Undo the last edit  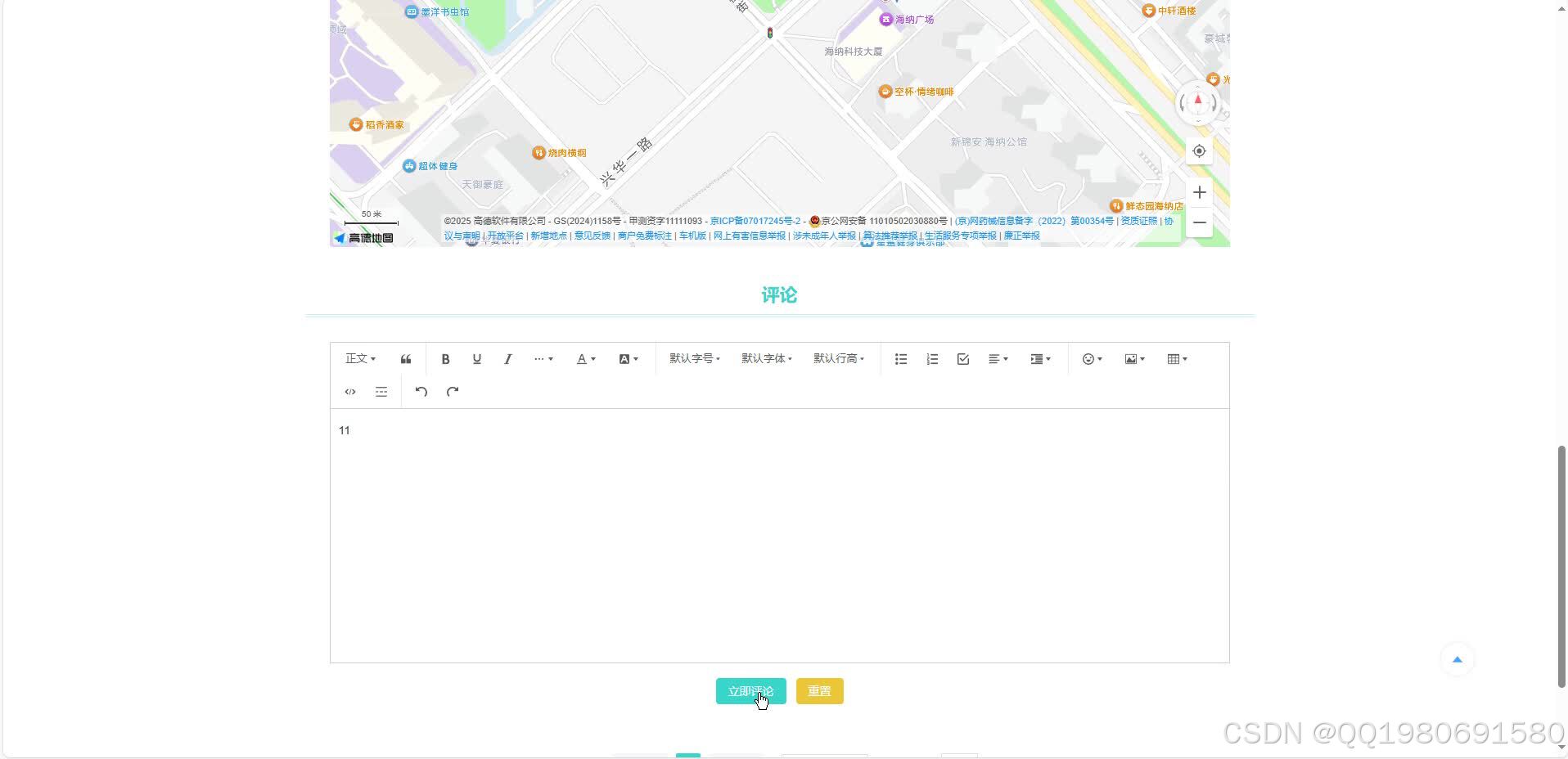pyautogui.click(x=421, y=392)
